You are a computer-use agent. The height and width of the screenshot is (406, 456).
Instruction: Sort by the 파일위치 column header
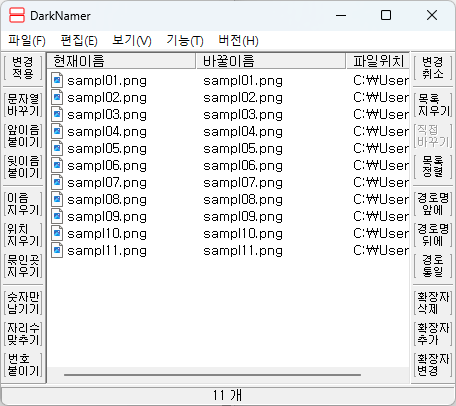(x=378, y=61)
